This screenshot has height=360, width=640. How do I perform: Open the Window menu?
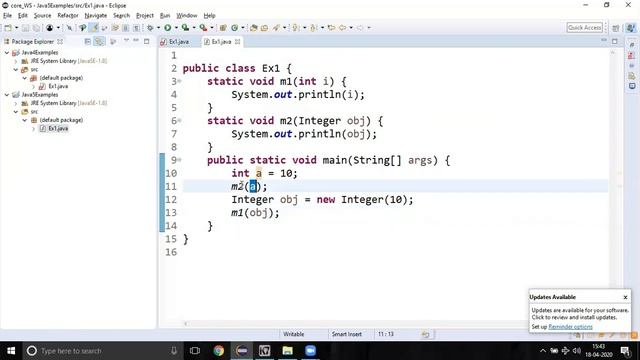187,16
